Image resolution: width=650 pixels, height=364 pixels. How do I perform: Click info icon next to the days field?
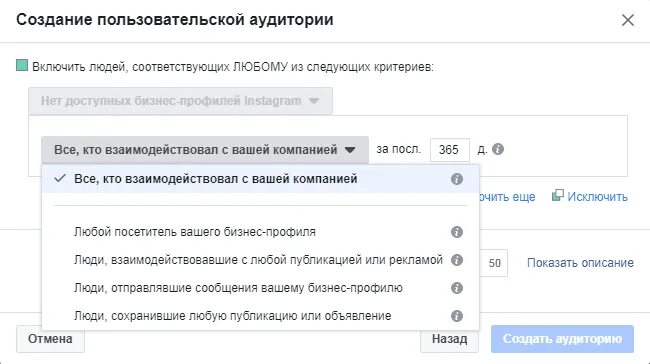(x=497, y=149)
